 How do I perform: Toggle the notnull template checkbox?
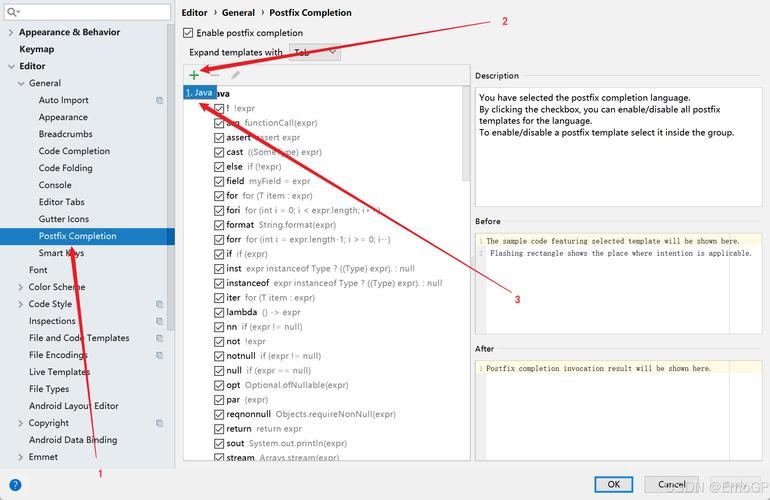pyautogui.click(x=219, y=356)
